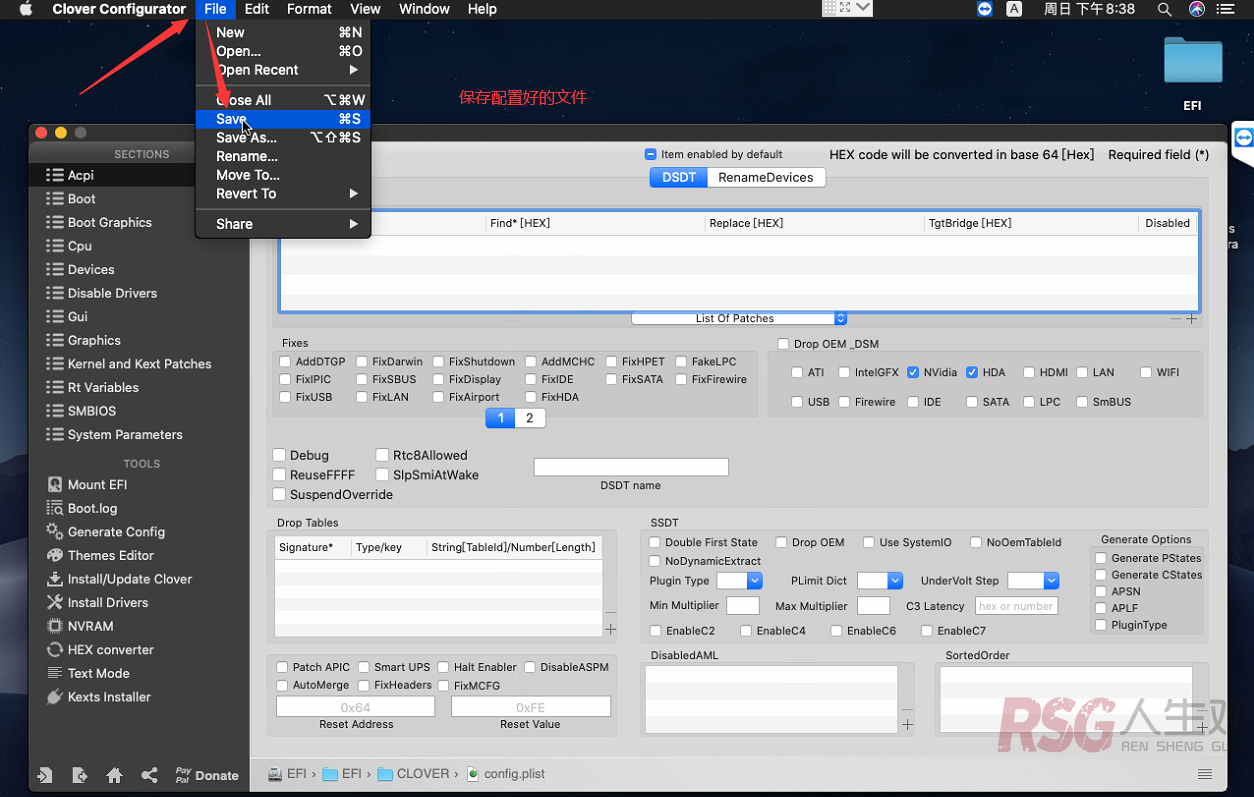Add a row to the DSDT patches table
The image size is (1254, 797).
click(1191, 319)
